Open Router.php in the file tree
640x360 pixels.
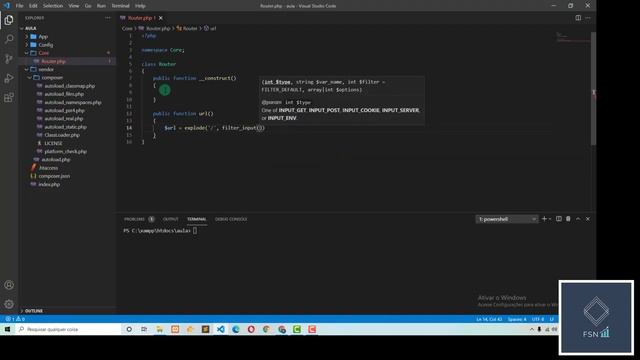53,61
